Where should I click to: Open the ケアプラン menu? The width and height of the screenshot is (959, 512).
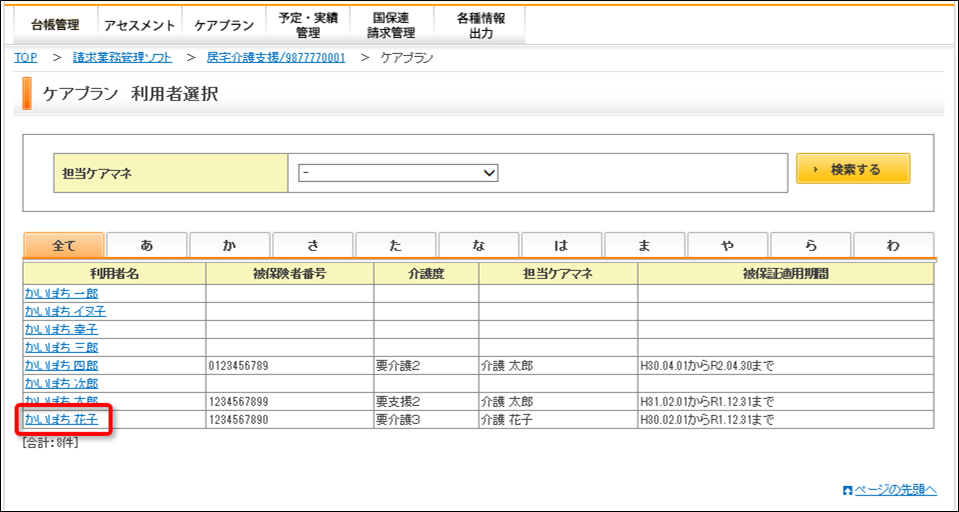coord(224,26)
